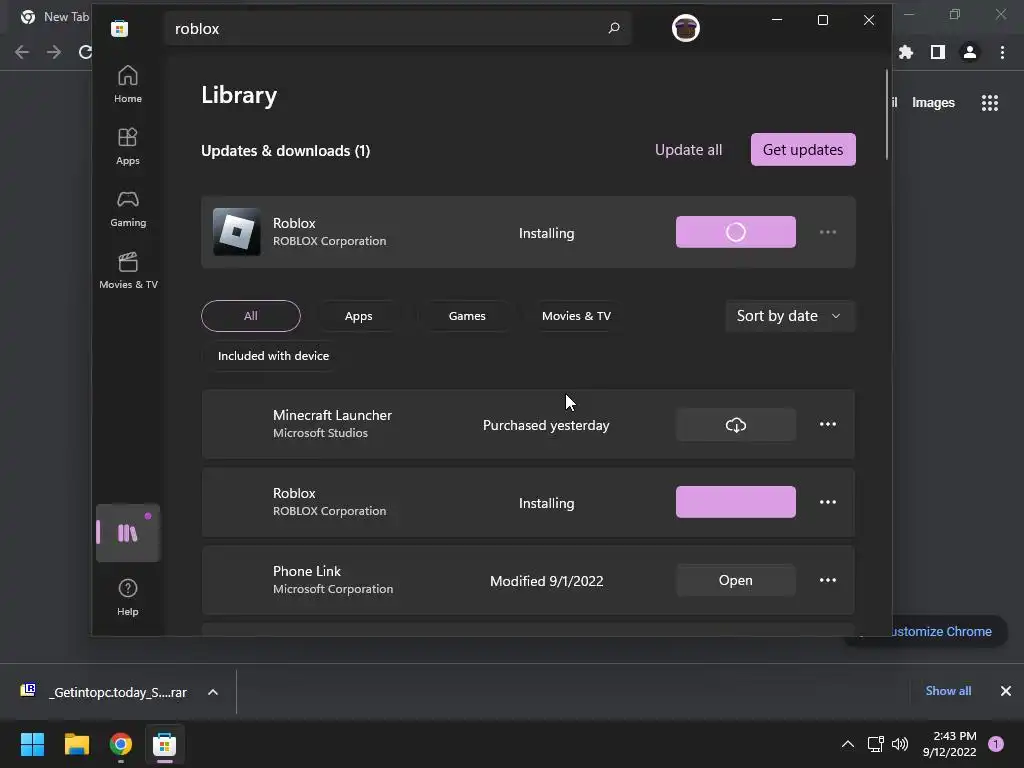Click Show all downloads link
Image resolution: width=1024 pixels, height=768 pixels.
click(948, 691)
